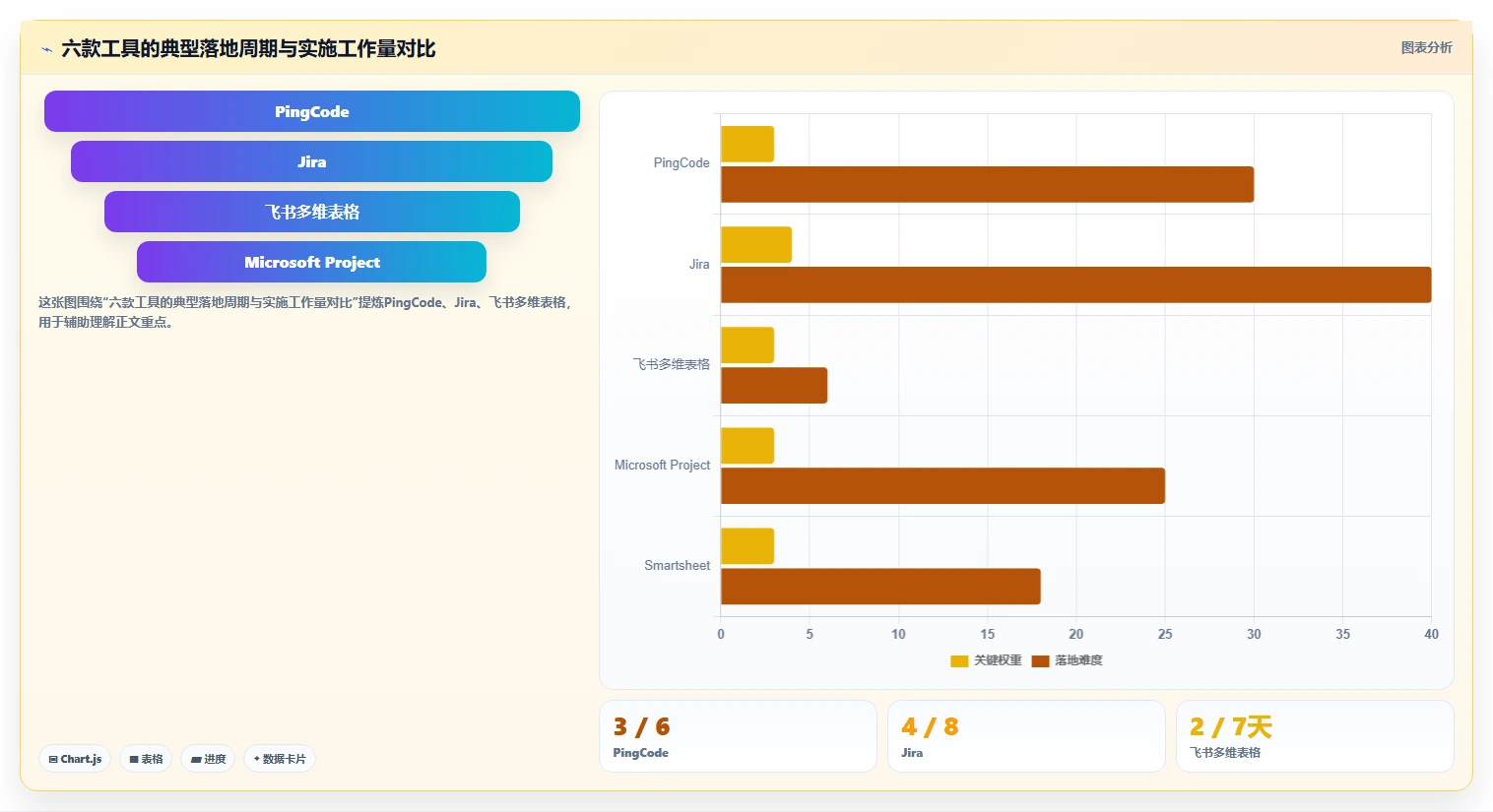1493x812 pixels.
Task: Click the 35 tick on the horizontal axis
Action: pos(1342,634)
